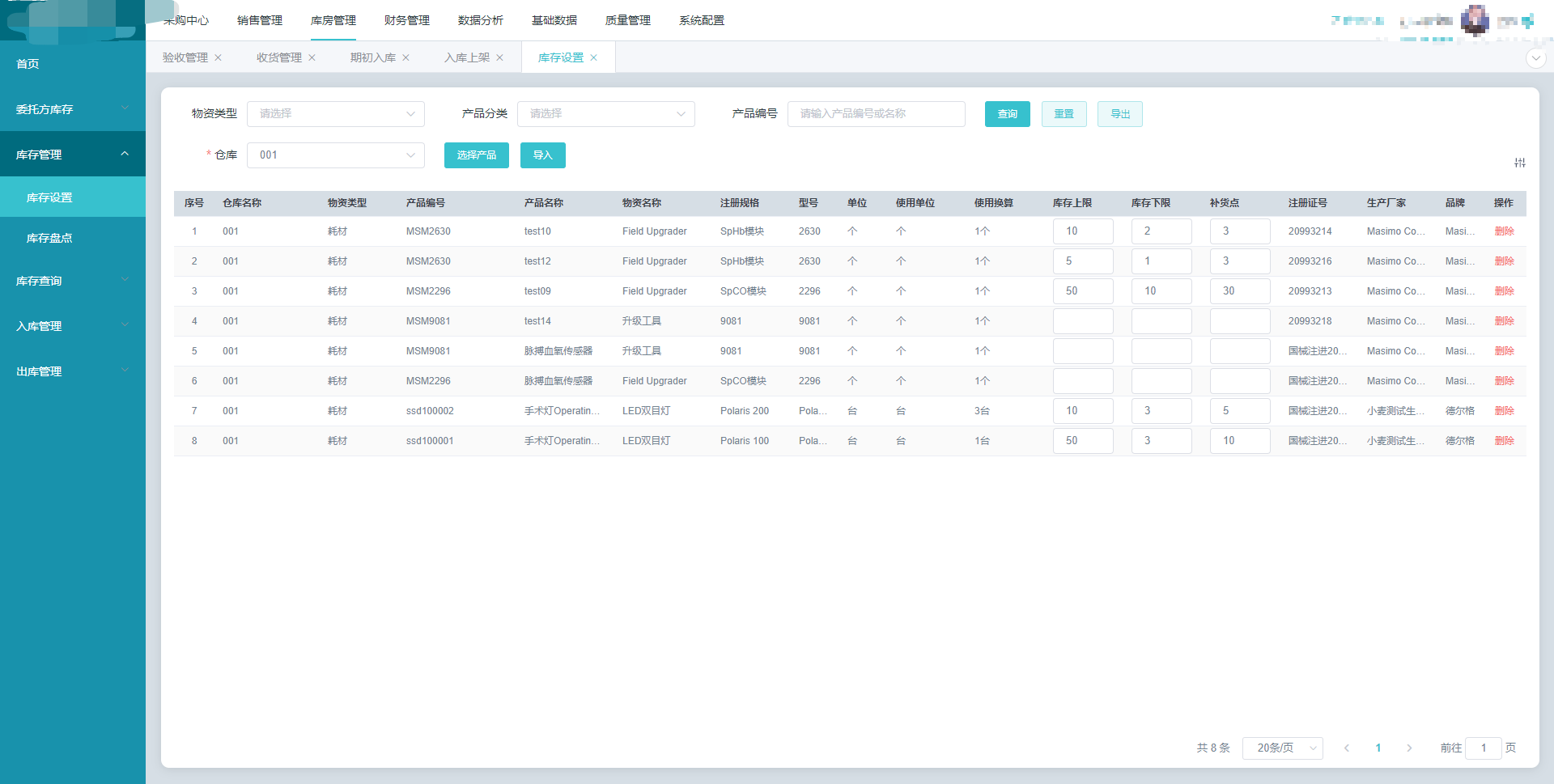Screen dimensions: 1554x784
Task: Edit 补货点 field for ssd100001 row
Action: (1240, 441)
